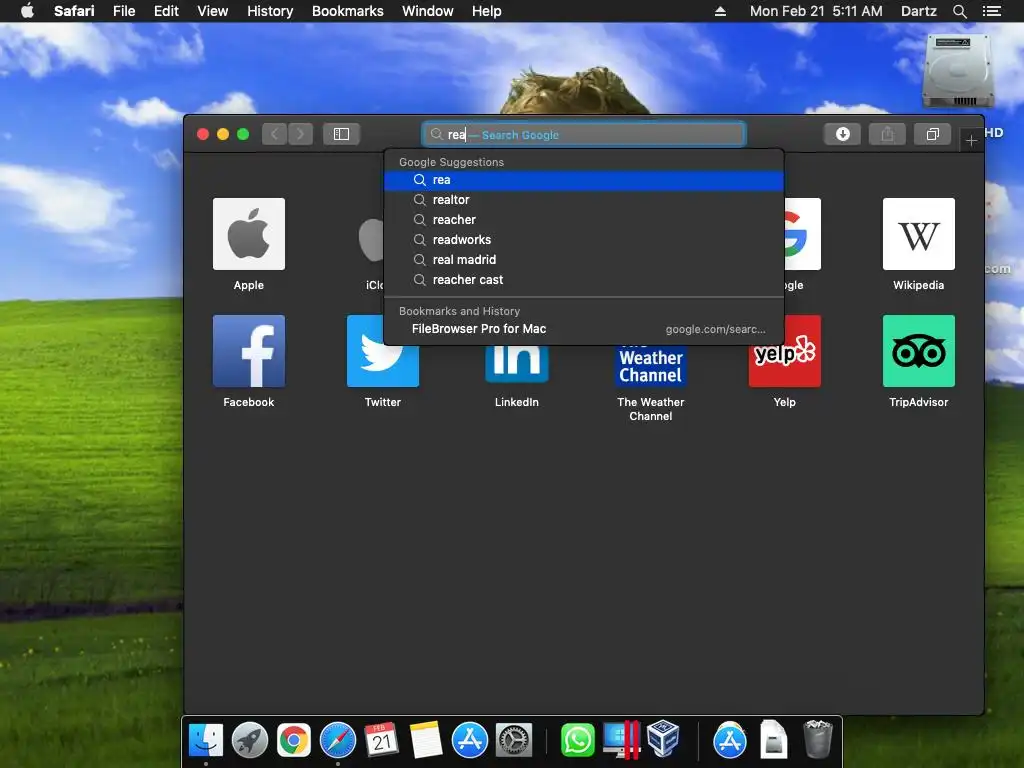
Task: Open TripAdvisor favorite tile
Action: [918, 351]
